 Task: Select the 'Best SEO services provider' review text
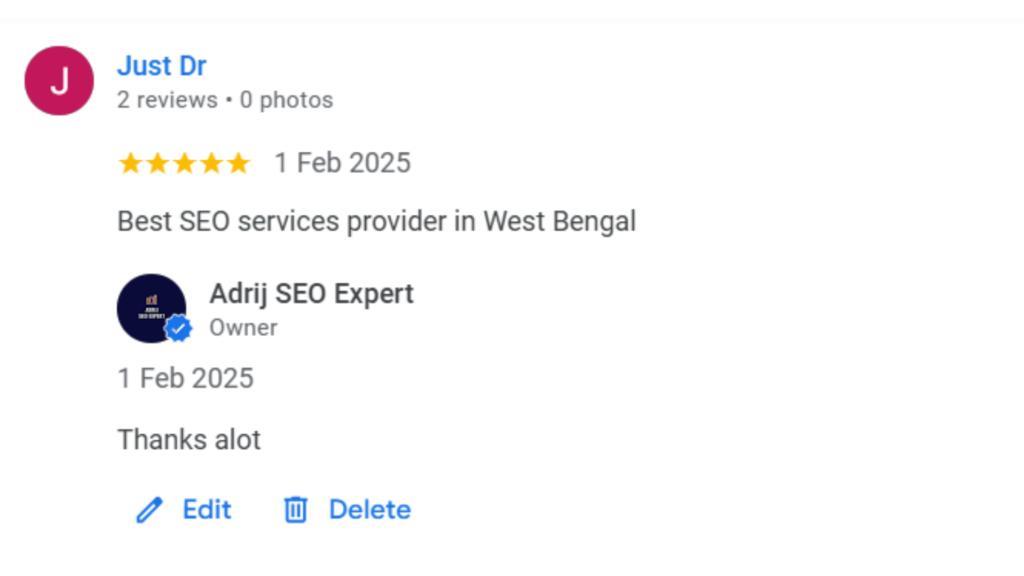[376, 221]
